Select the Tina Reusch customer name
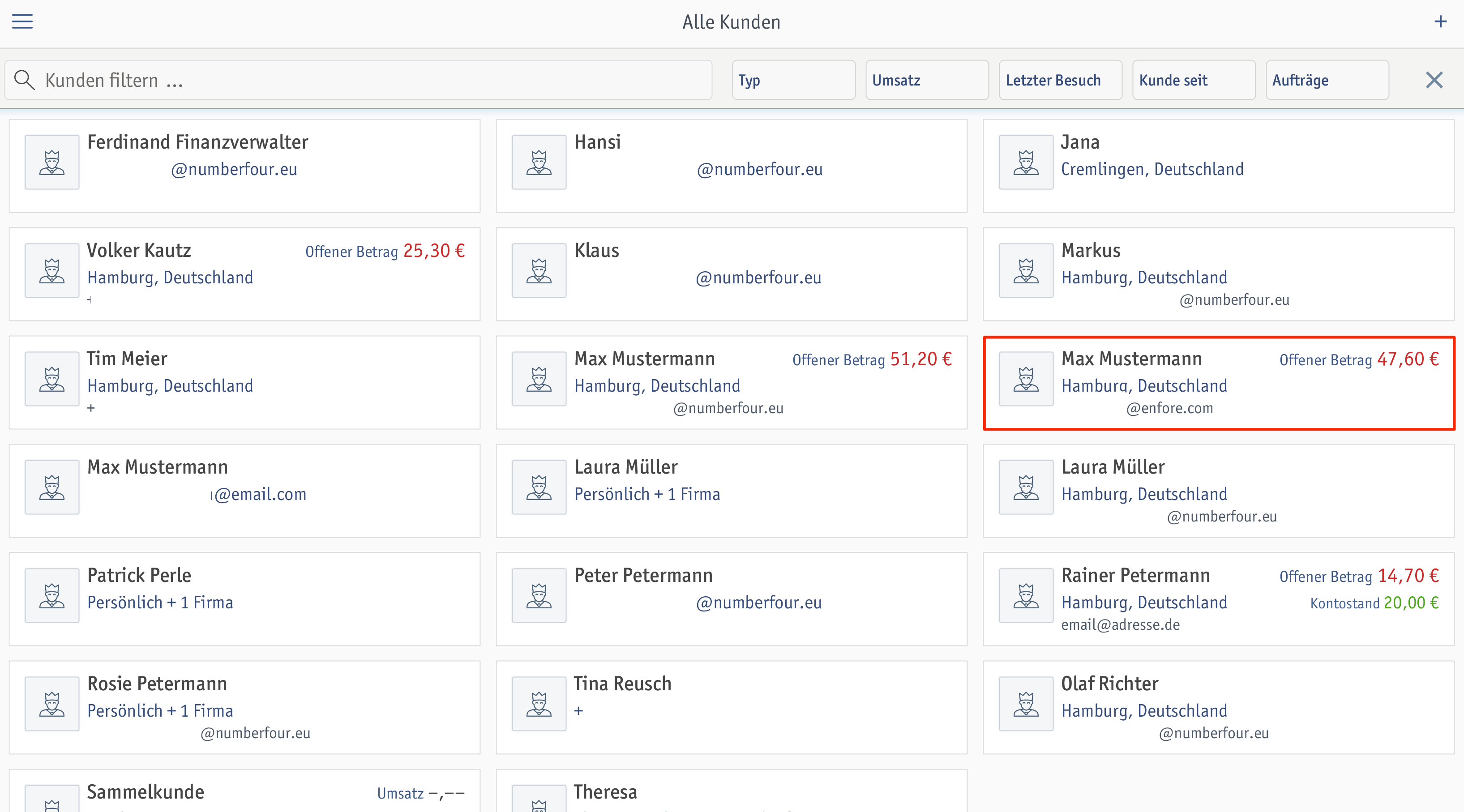This screenshot has height=812, width=1464. click(x=622, y=684)
